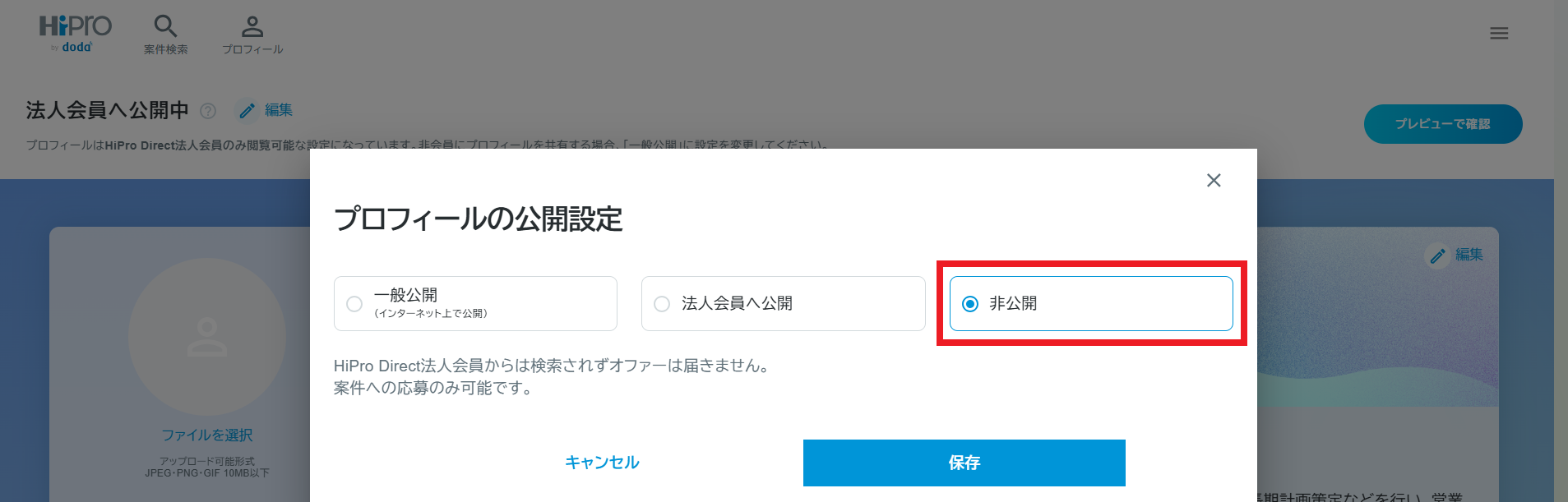Click the プレビューで確認 button
Viewport: 1568px width, 502px height.
pos(1442,124)
